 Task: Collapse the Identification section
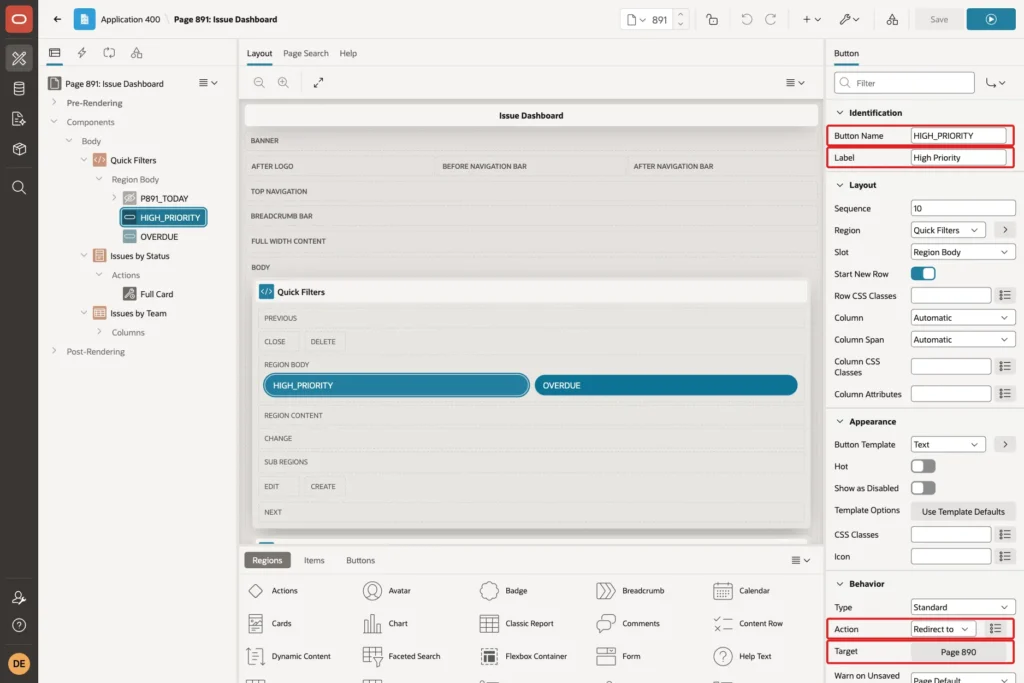(840, 113)
